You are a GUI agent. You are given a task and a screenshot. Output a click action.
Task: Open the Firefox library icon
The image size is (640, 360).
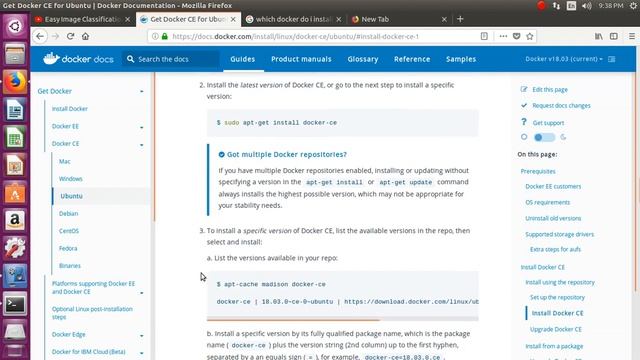tap(599, 36)
